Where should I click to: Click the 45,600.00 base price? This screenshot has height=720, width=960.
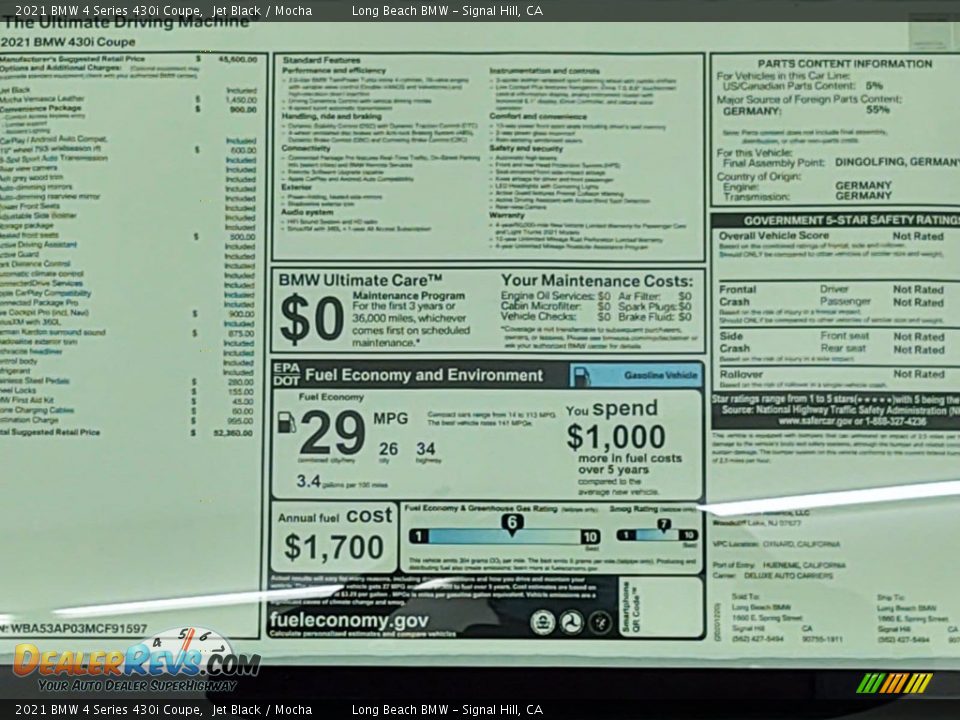tap(238, 59)
